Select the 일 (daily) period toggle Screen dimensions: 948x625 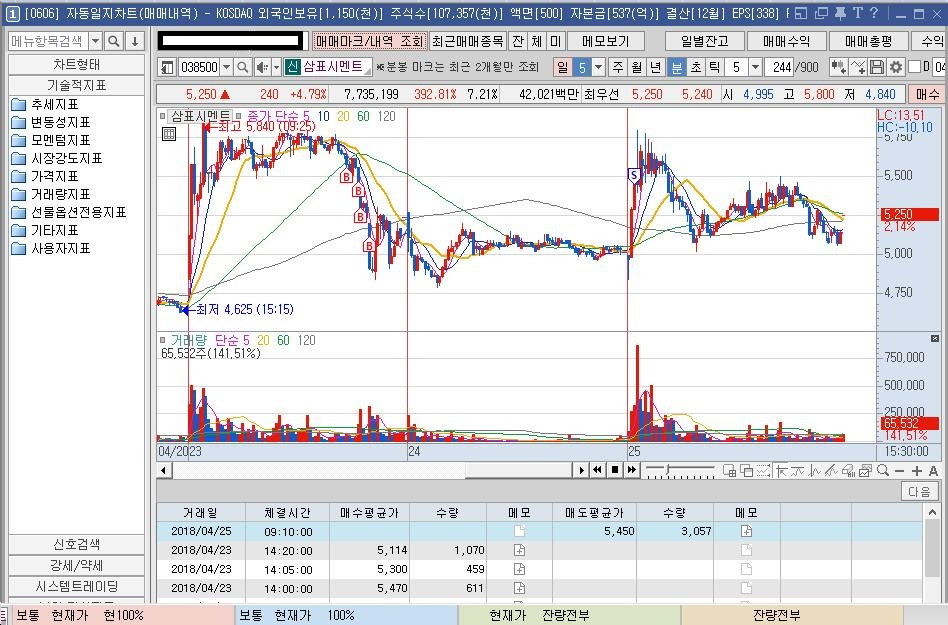tap(562, 66)
